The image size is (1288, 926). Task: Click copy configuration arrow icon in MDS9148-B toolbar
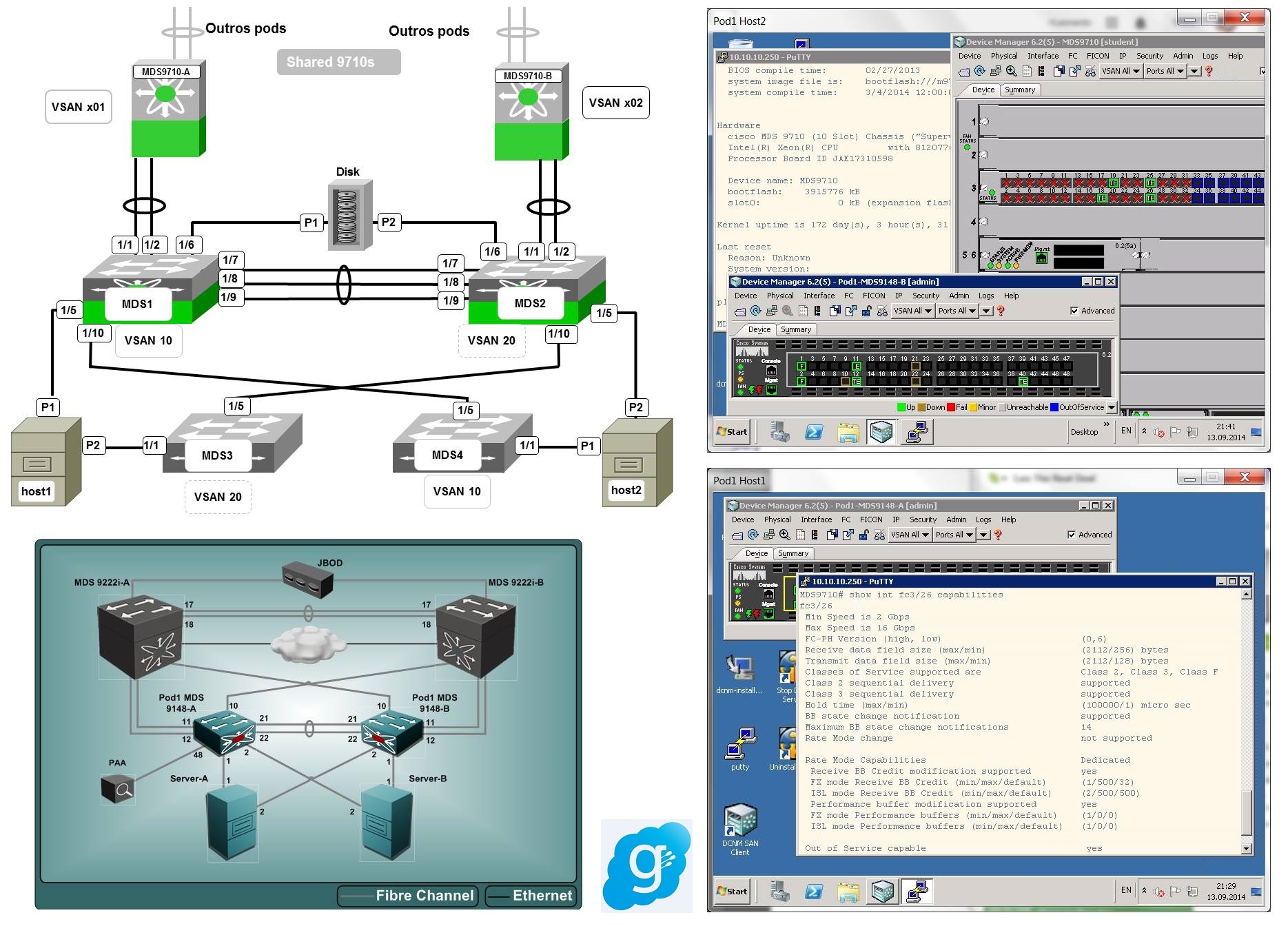tap(851, 311)
